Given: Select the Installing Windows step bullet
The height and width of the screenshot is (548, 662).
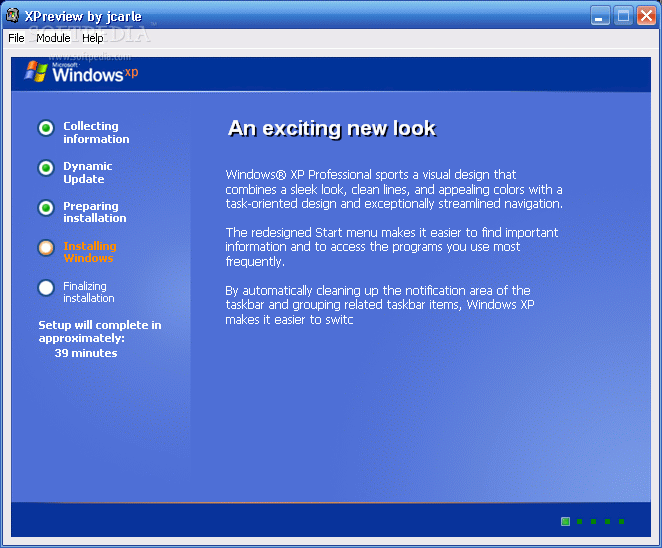Looking at the screenshot, I should tap(46, 248).
